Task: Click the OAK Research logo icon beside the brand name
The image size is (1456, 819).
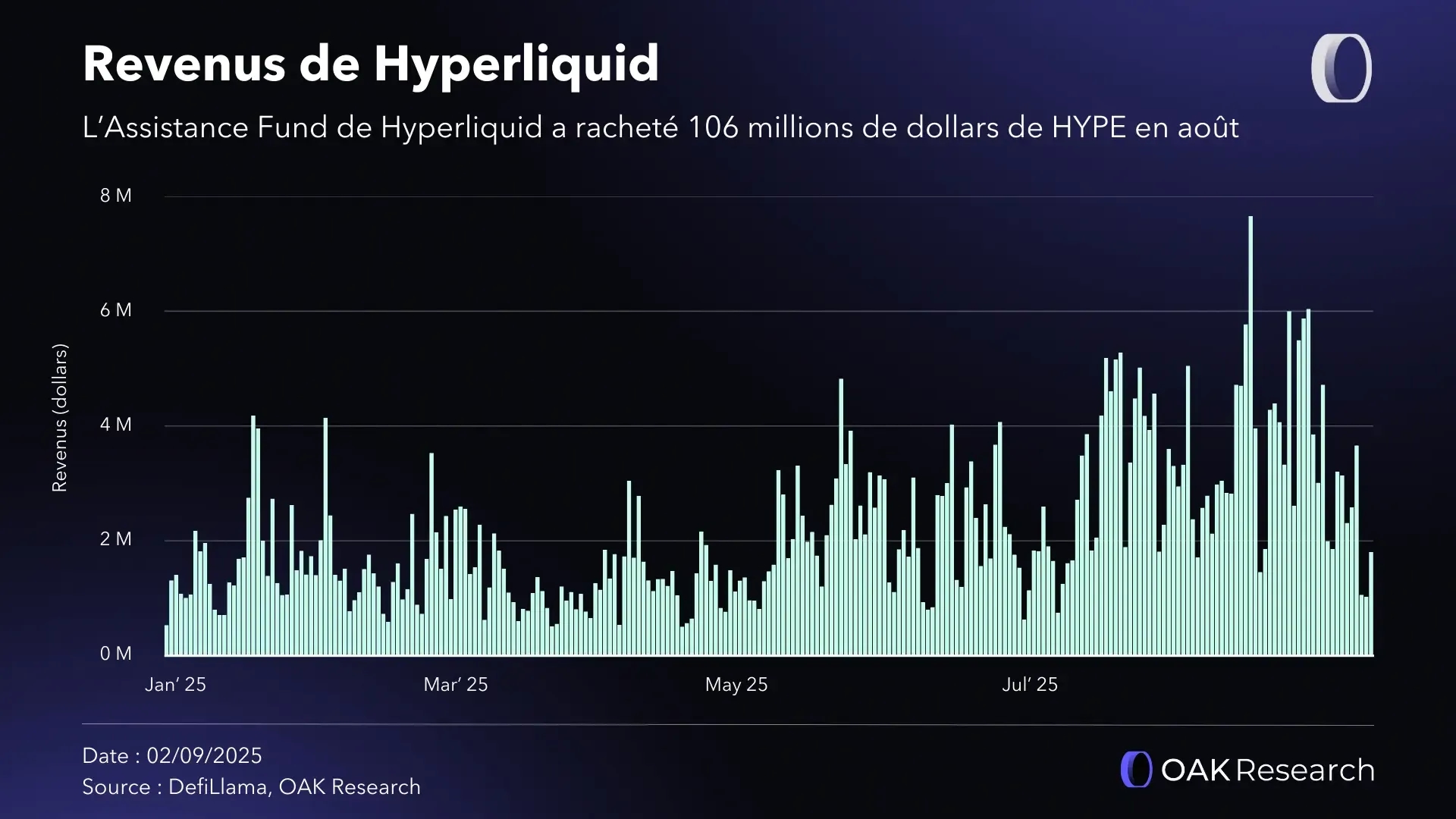Action: pos(1136,770)
